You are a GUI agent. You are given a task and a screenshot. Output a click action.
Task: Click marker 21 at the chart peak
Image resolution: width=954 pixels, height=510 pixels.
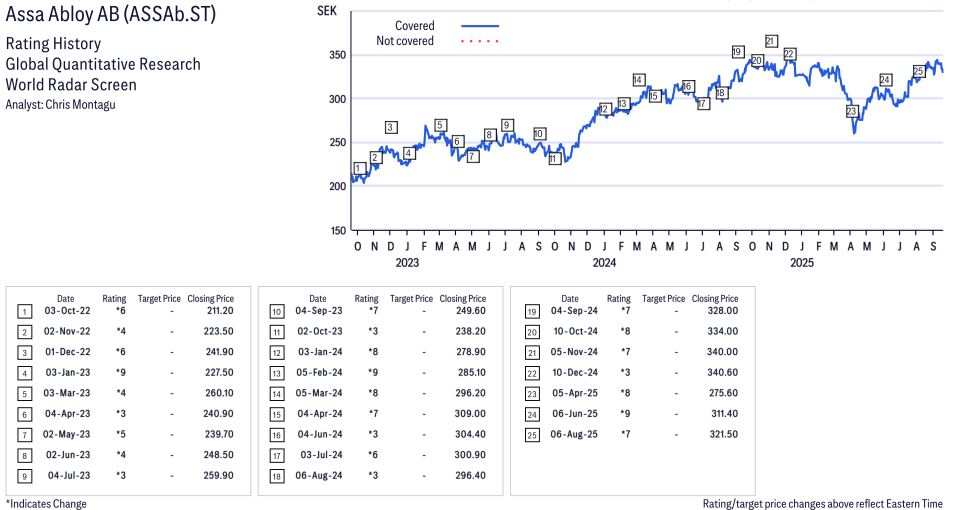771,41
